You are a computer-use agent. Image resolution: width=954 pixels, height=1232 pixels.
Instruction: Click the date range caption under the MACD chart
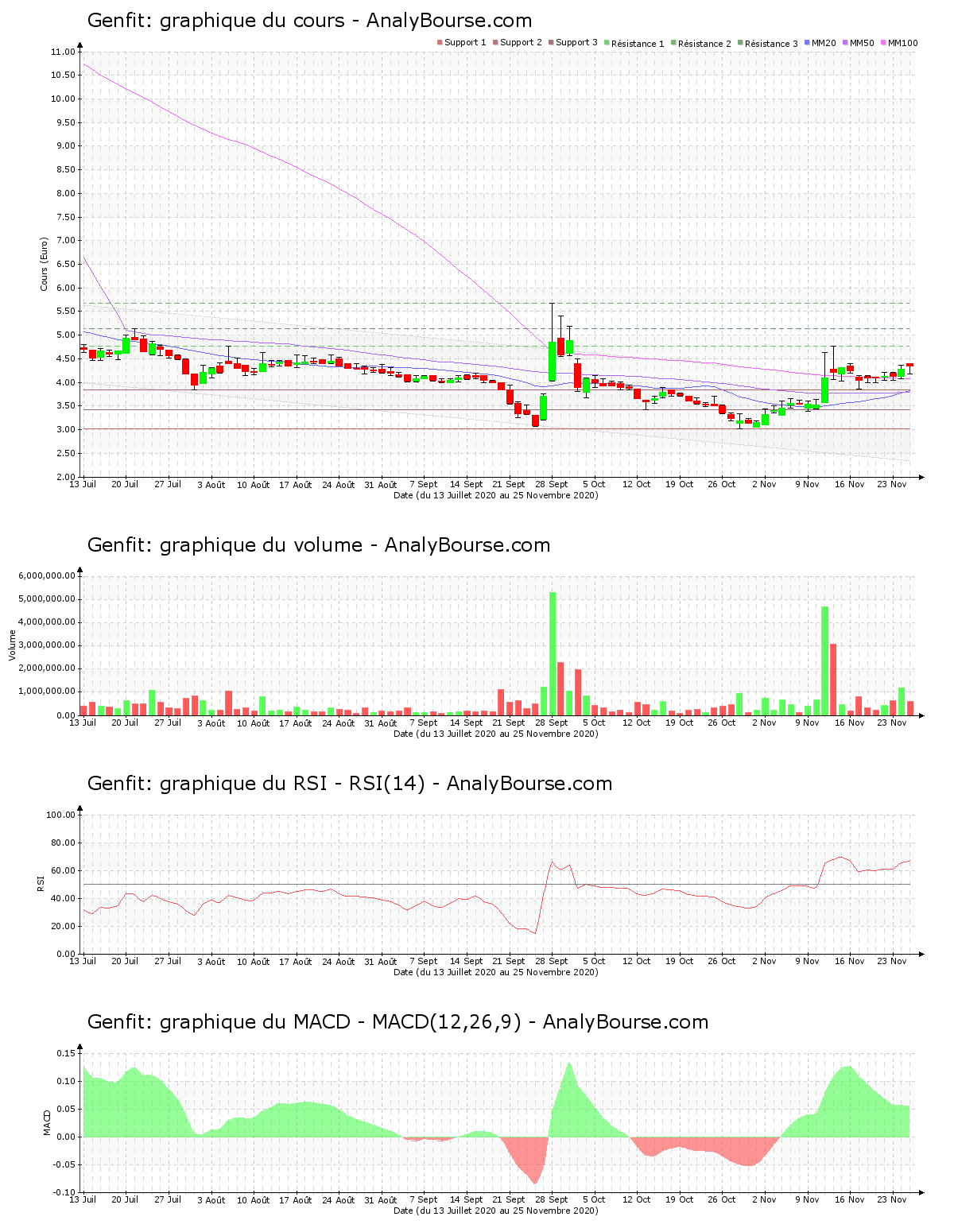tap(496, 1211)
